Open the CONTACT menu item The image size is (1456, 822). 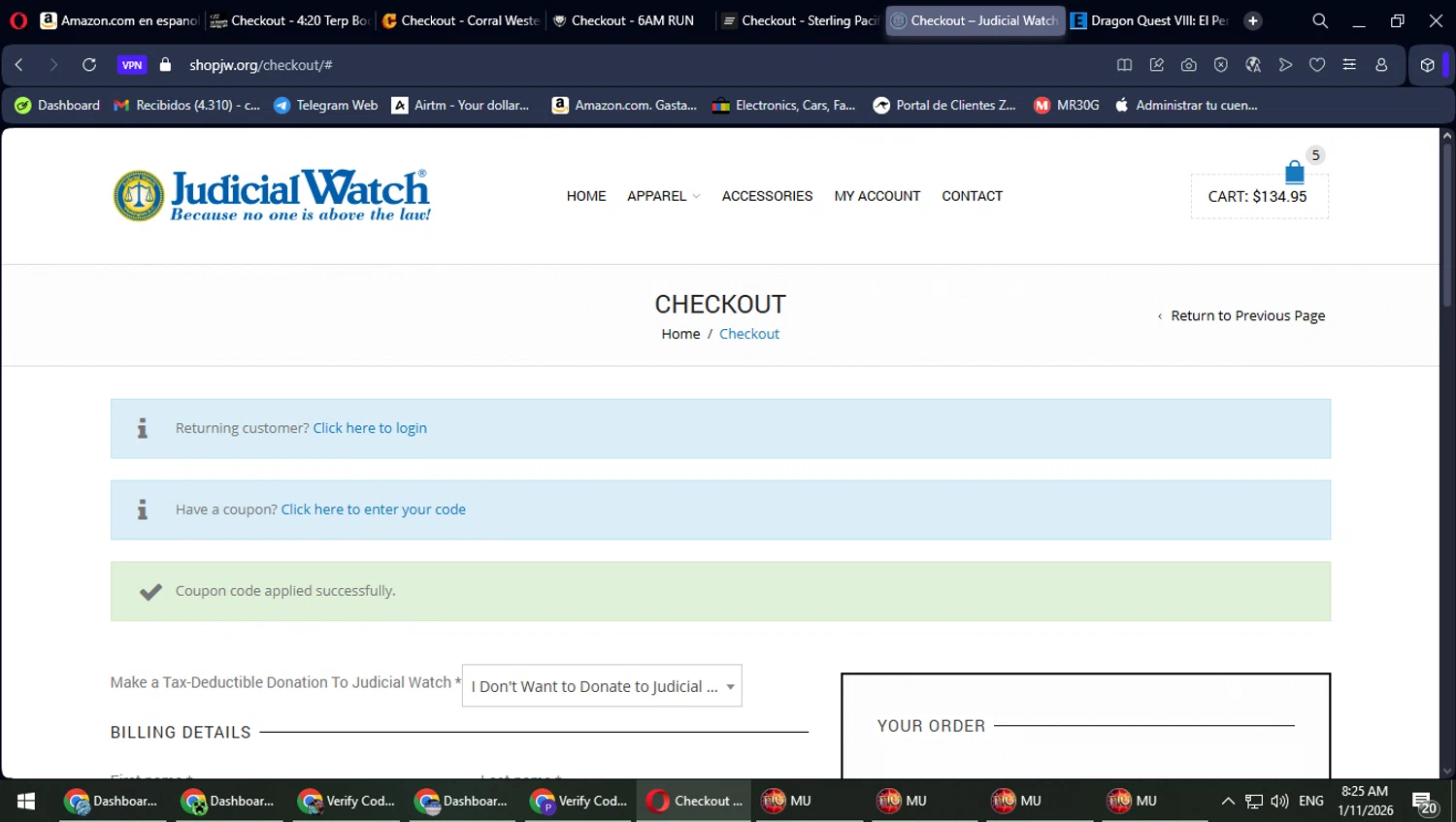[x=972, y=196]
